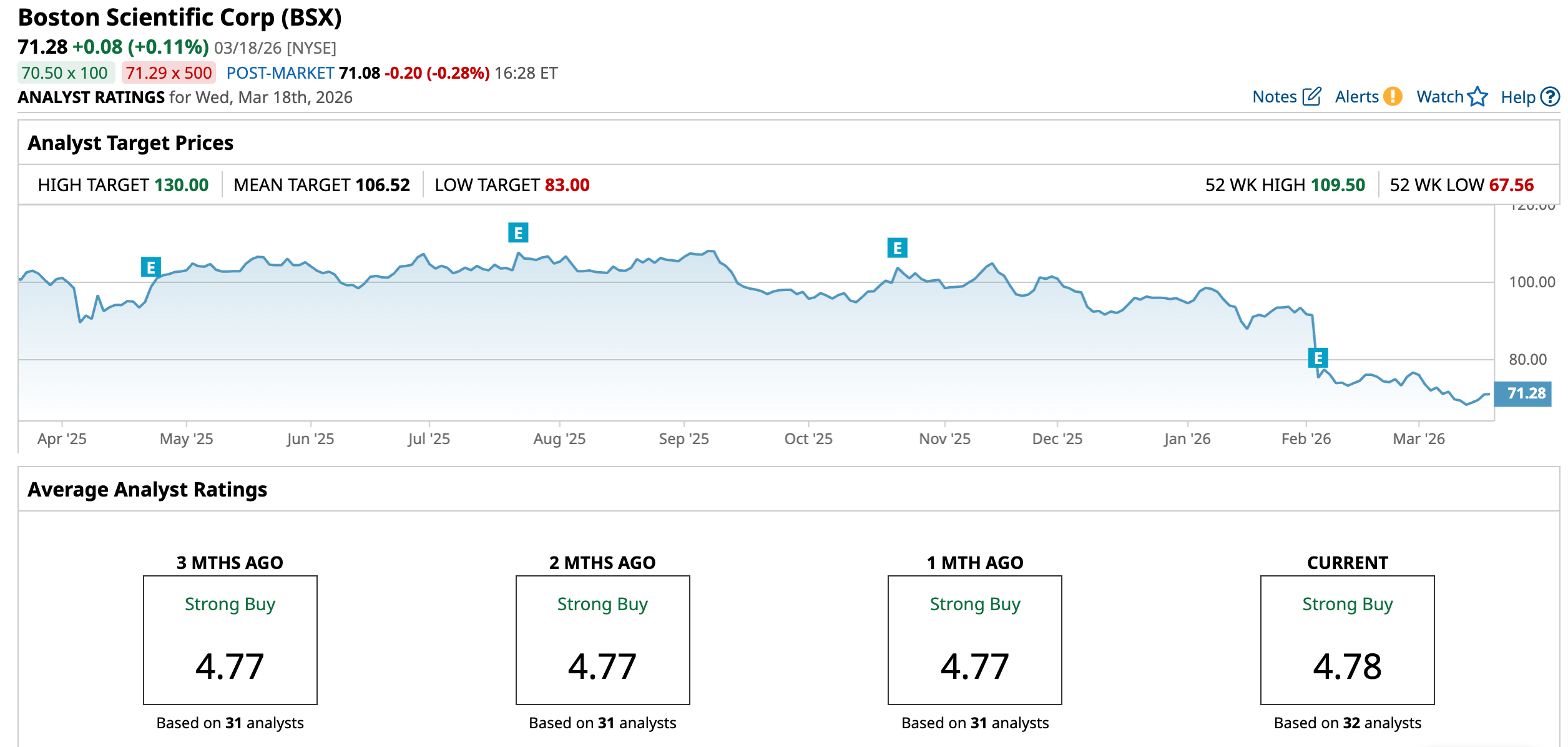Click the earnings E marker before Nov '25
The width and height of the screenshot is (1568, 747).
tap(897, 248)
